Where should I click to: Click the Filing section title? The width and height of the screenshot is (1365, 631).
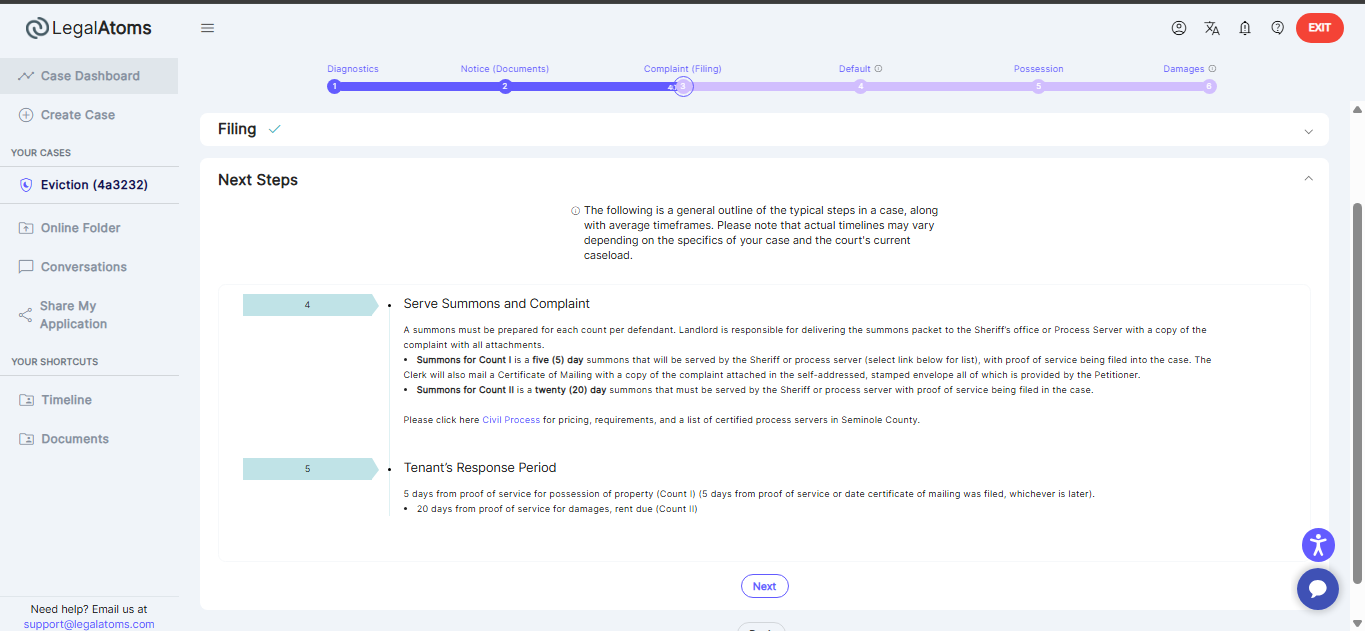click(x=237, y=129)
